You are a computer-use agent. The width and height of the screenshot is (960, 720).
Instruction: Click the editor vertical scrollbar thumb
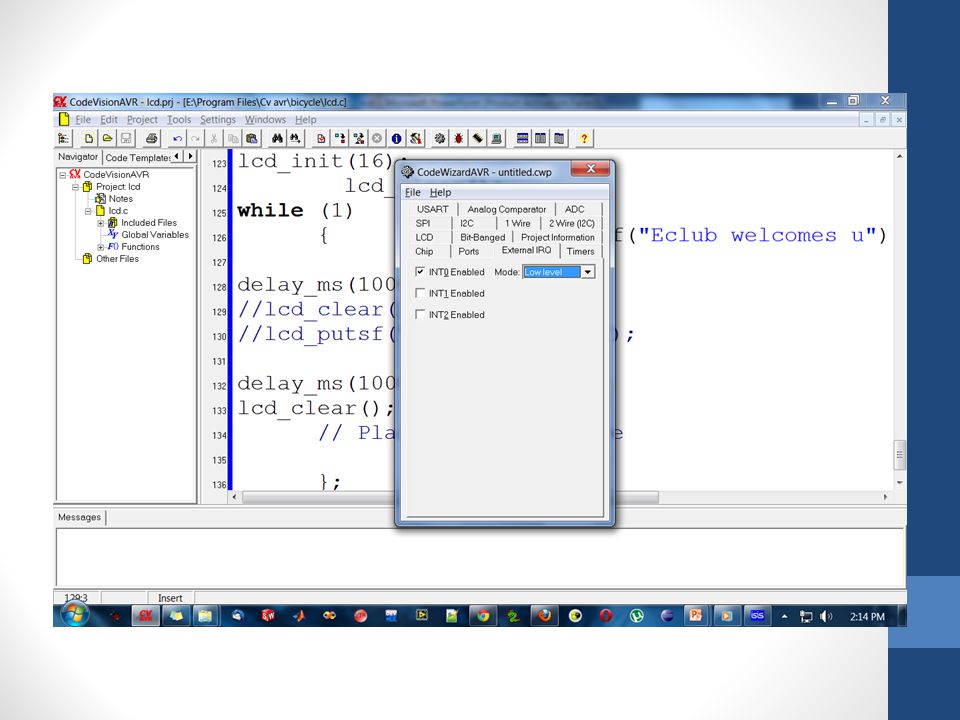point(899,455)
